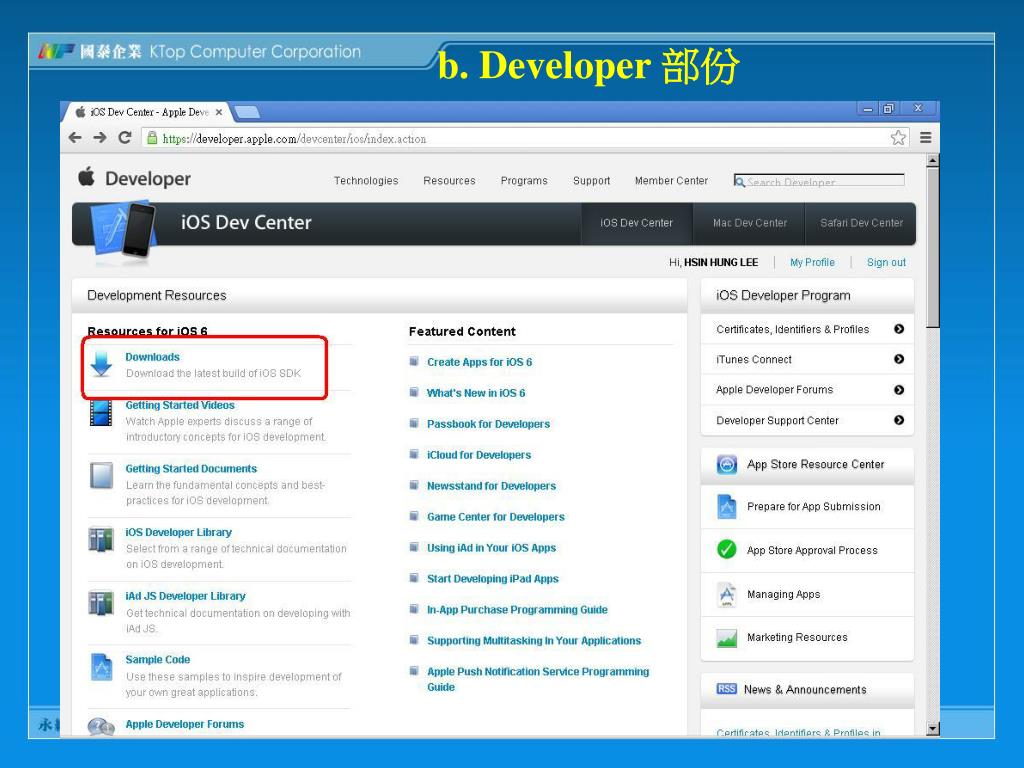
Task: Open Create Apps for iOS 6
Action: [479, 362]
